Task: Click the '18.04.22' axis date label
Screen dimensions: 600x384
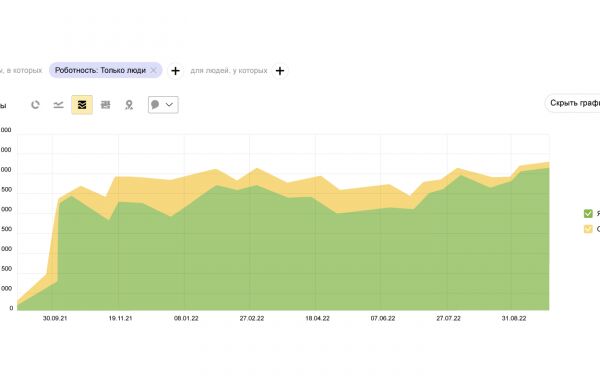Action: tap(317, 318)
